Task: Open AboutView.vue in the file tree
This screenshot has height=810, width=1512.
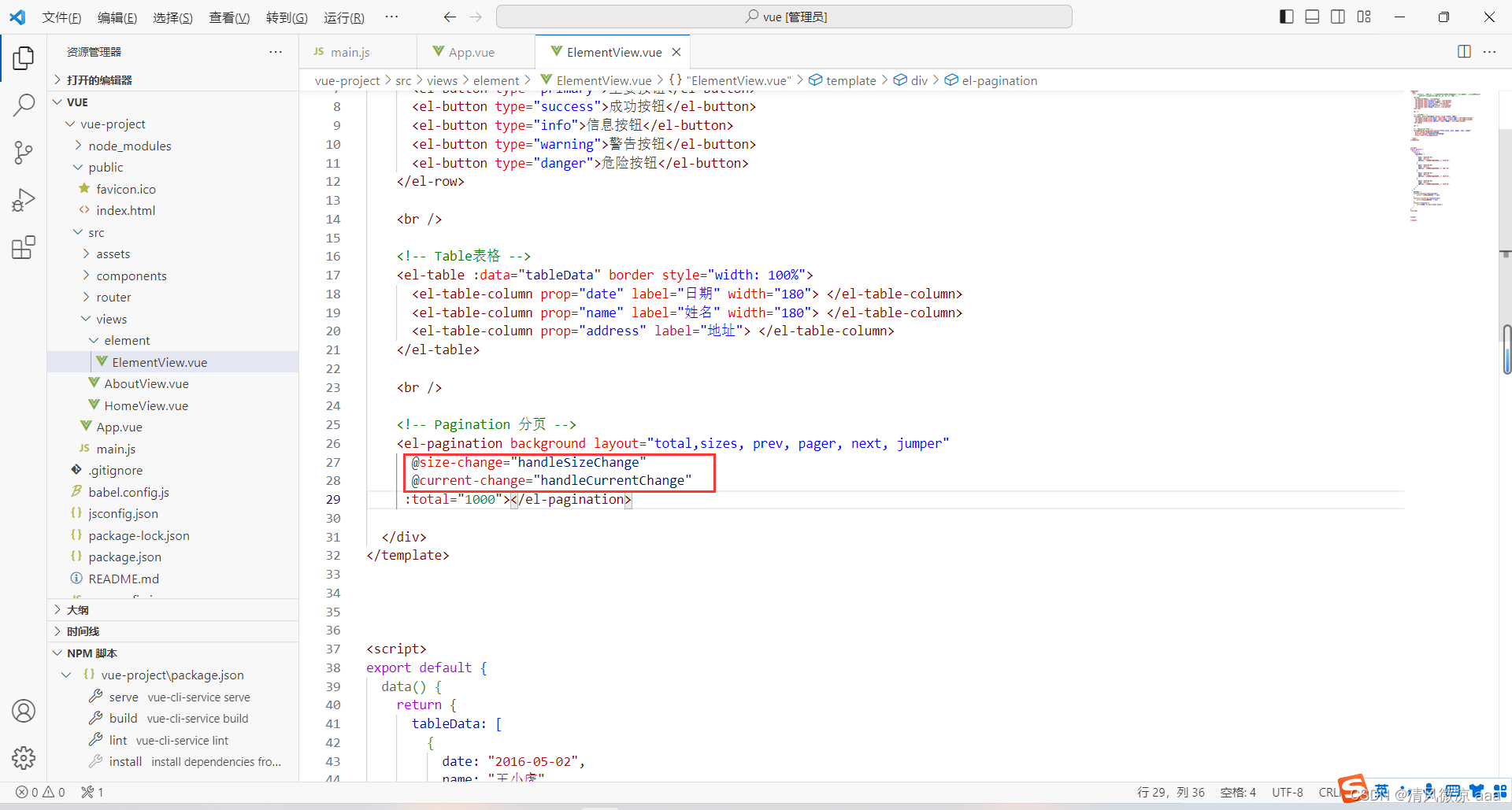Action: pyautogui.click(x=146, y=384)
